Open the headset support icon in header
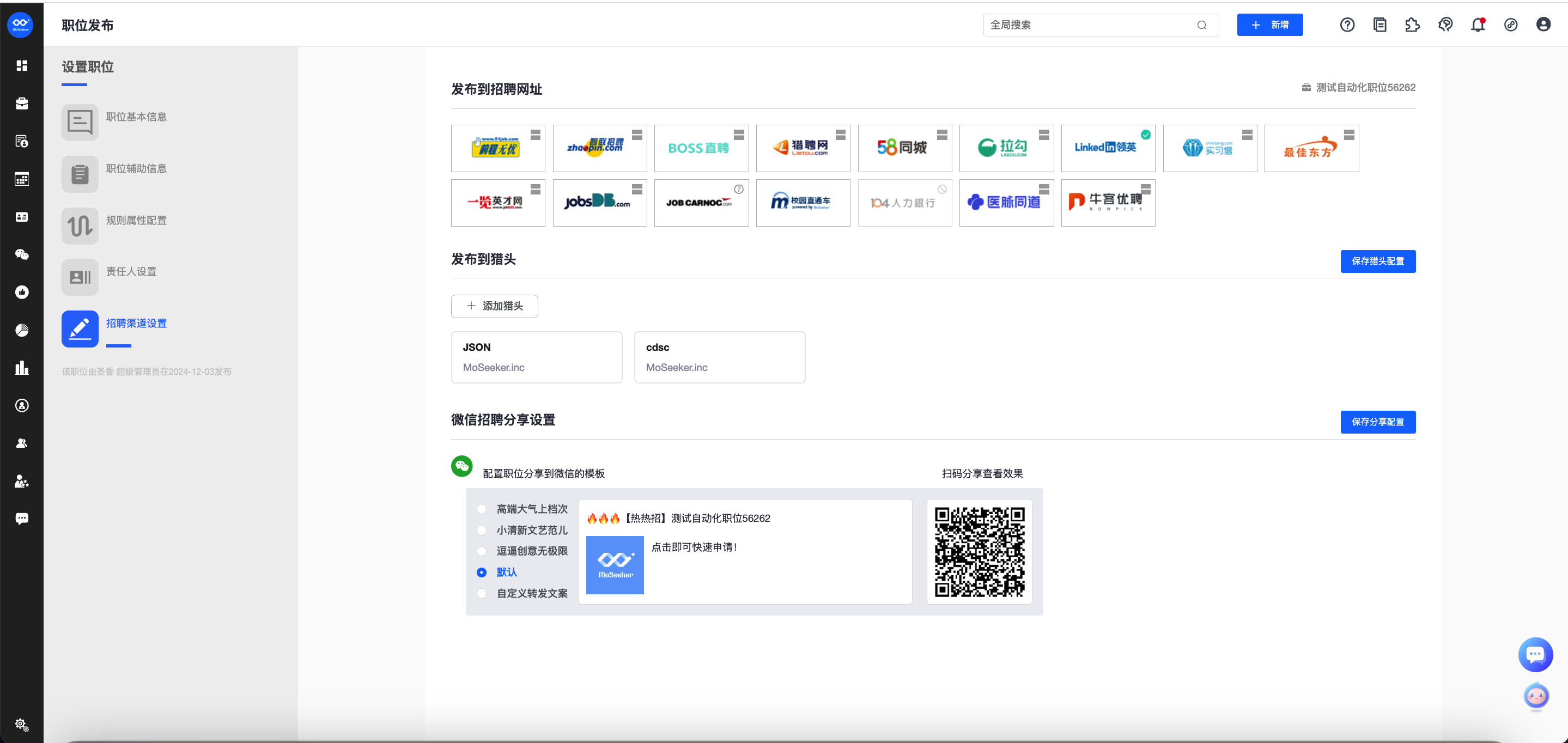1568x743 pixels. point(1445,25)
